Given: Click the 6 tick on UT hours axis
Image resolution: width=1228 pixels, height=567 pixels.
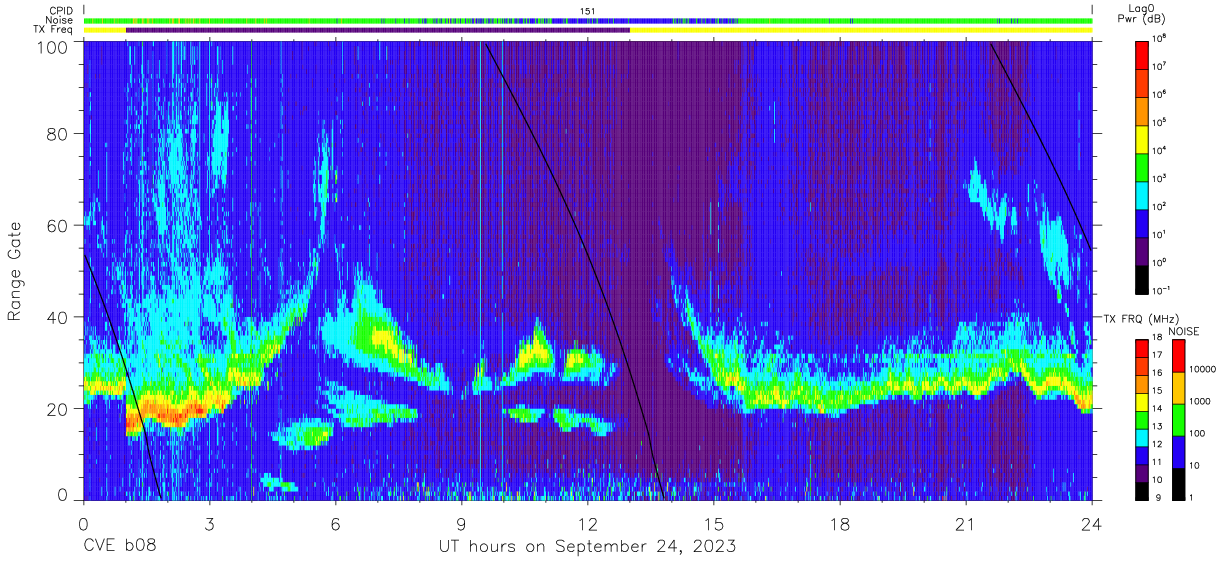Looking at the screenshot, I should [336, 524].
